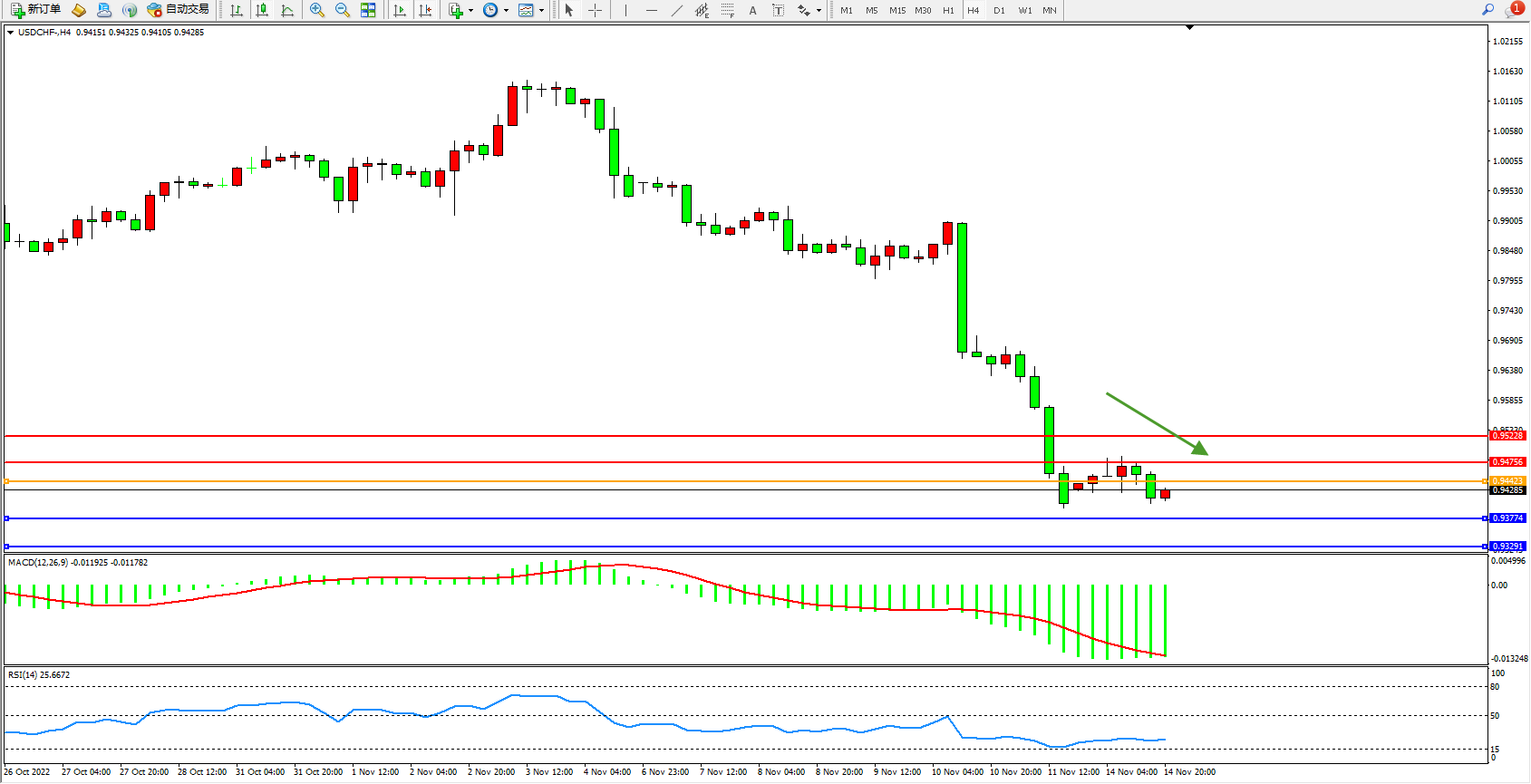Viewport: 1531px width, 784px height.
Task: Toggle the chart auto-scroll button
Action: 400,10
